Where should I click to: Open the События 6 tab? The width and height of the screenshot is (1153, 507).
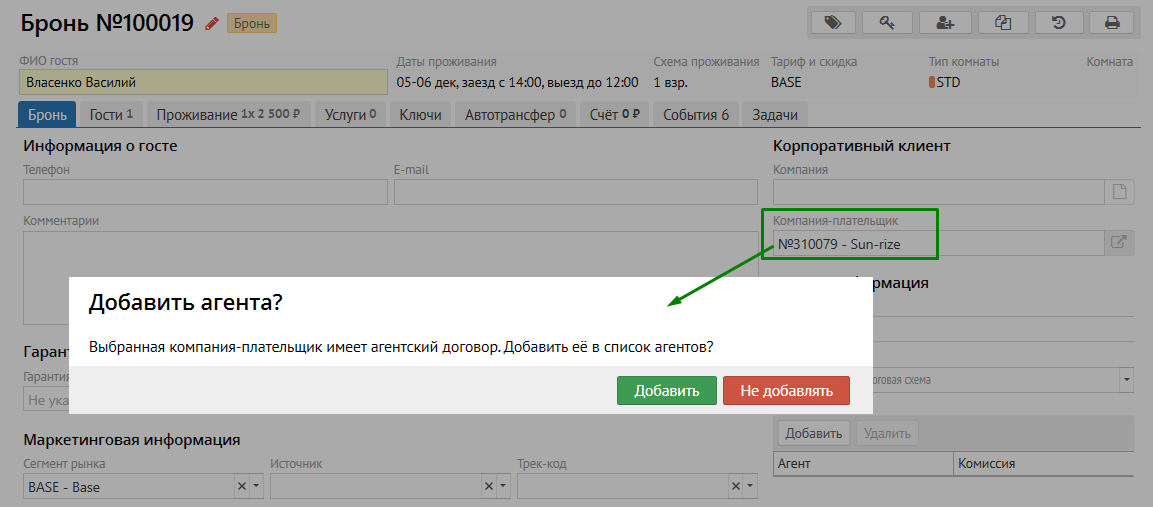click(695, 115)
